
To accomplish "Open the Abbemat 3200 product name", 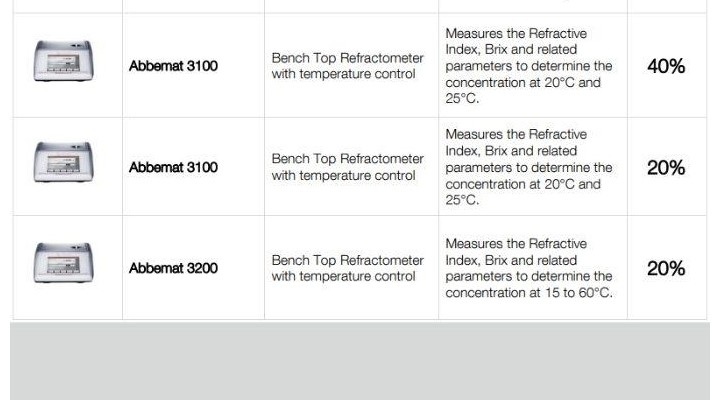I will [173, 268].
